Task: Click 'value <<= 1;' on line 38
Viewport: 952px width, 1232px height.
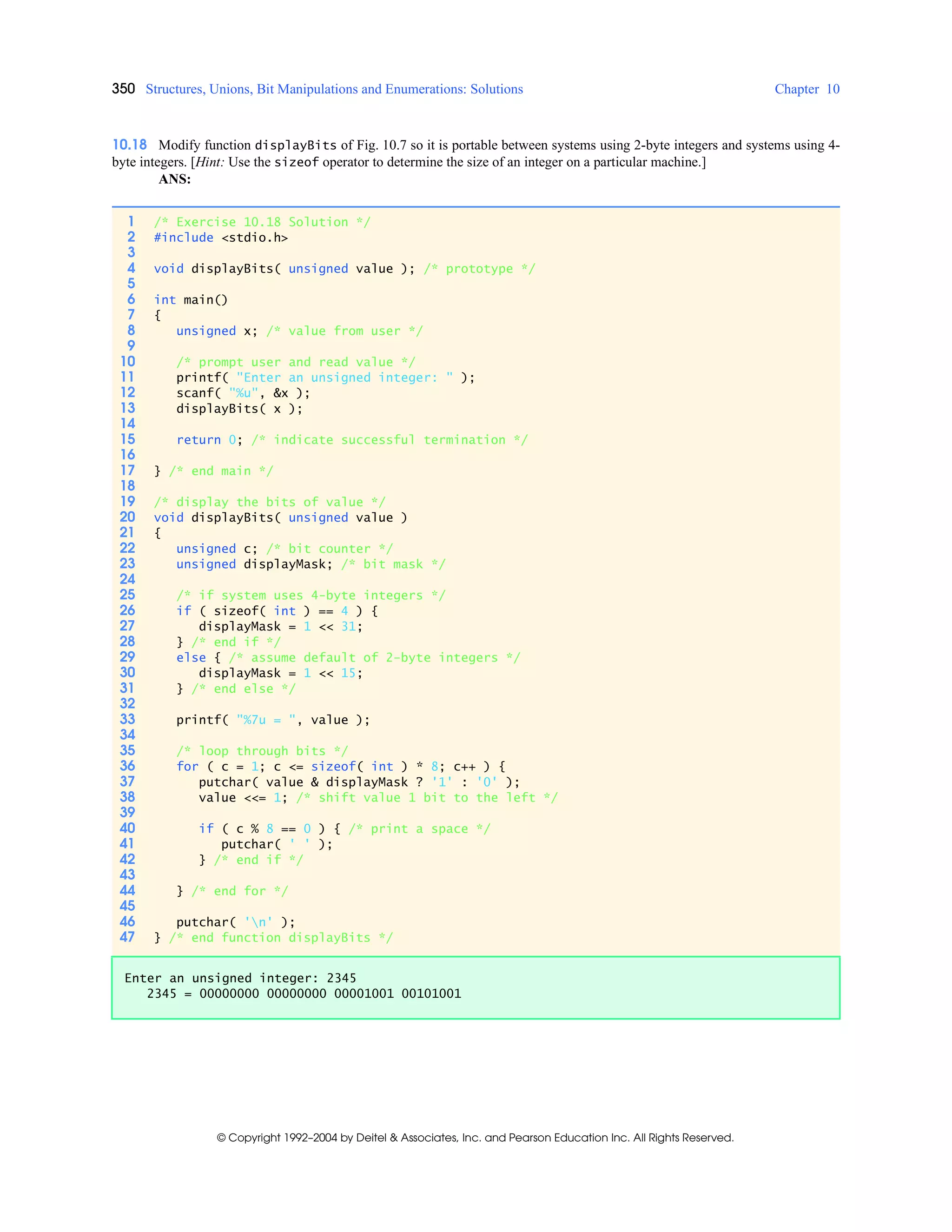Action: (x=243, y=798)
